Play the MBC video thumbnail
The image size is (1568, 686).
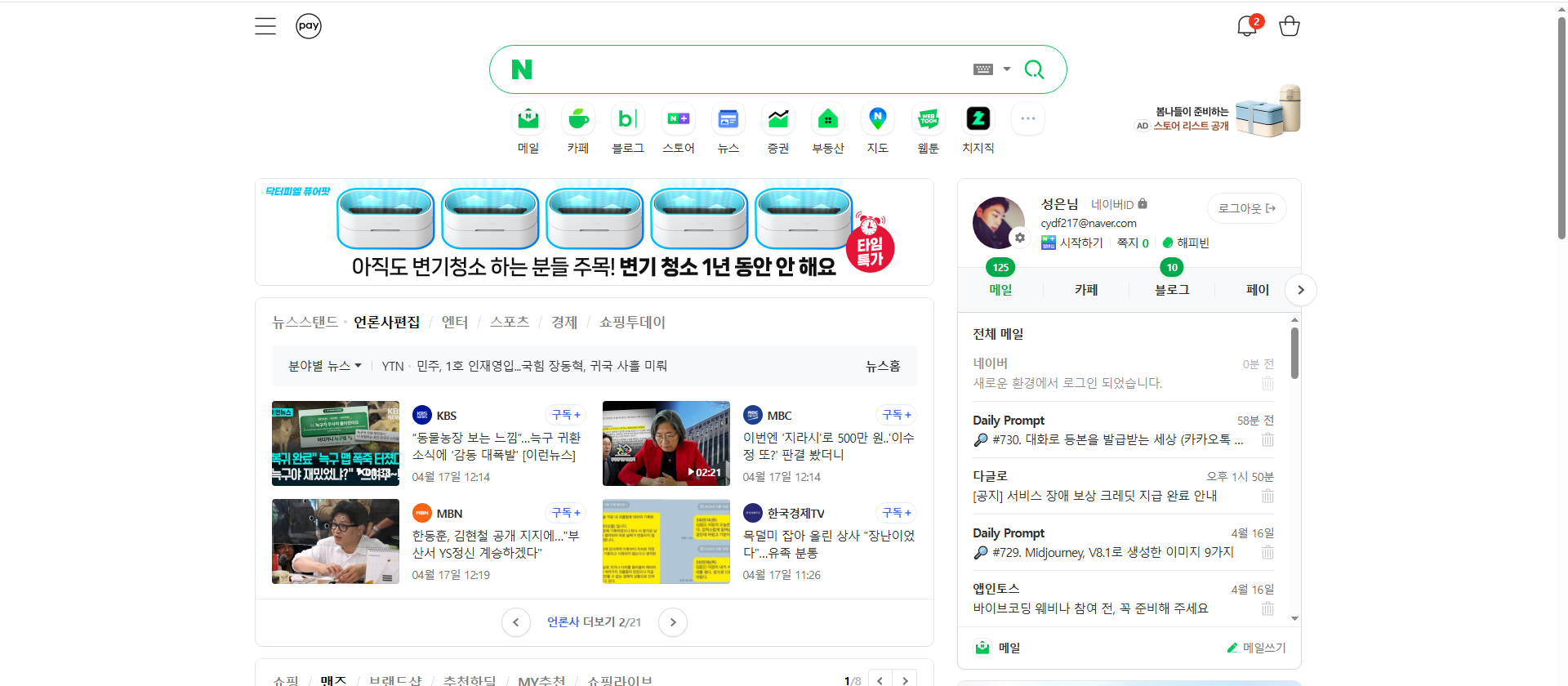coord(666,443)
